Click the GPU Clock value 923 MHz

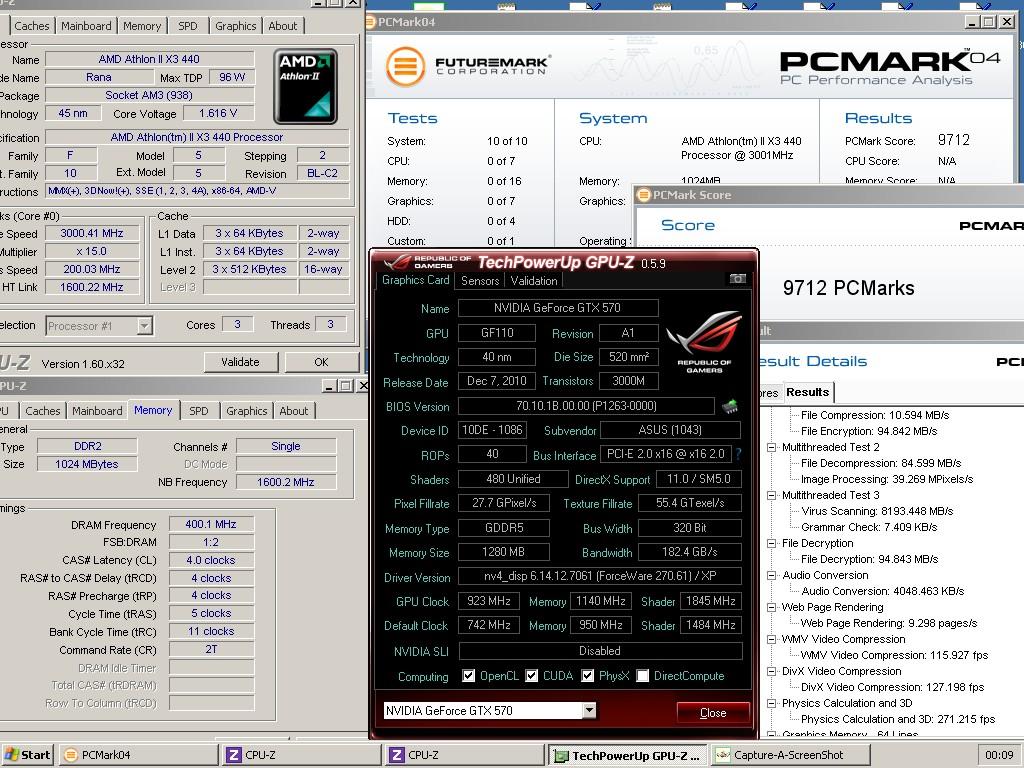(488, 601)
